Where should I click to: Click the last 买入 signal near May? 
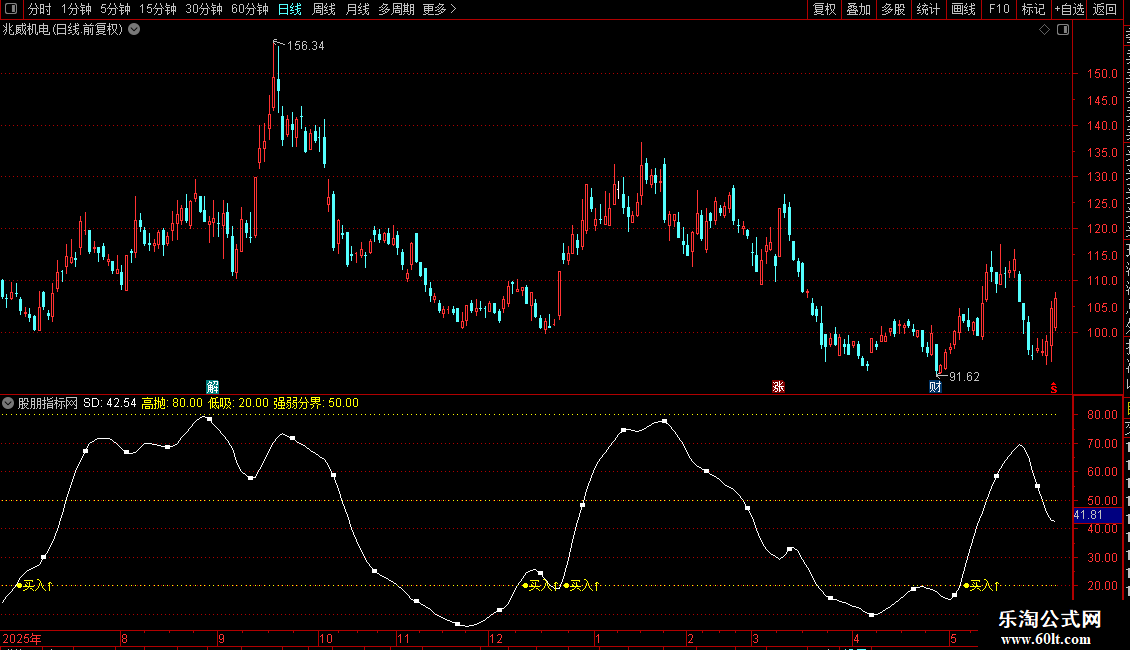[982, 585]
